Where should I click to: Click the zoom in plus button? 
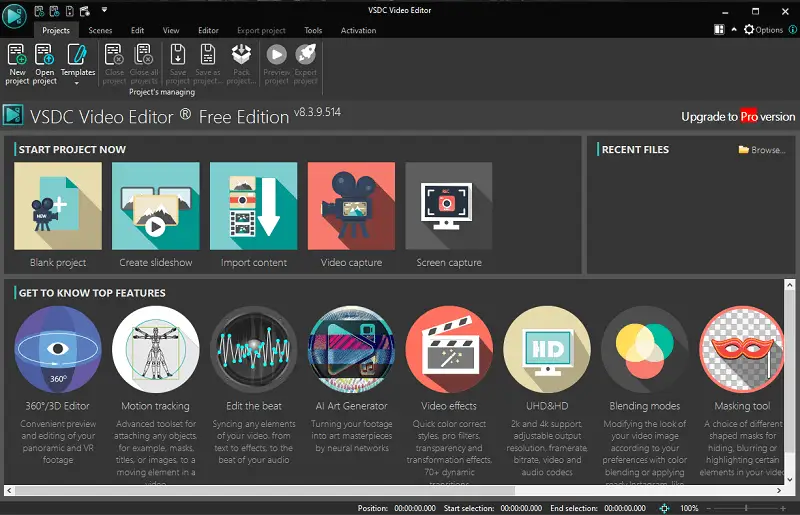click(x=783, y=508)
